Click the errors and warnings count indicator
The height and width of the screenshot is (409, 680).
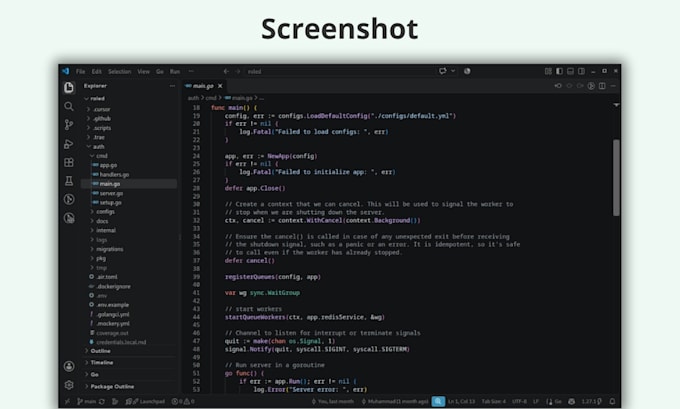click(x=183, y=402)
